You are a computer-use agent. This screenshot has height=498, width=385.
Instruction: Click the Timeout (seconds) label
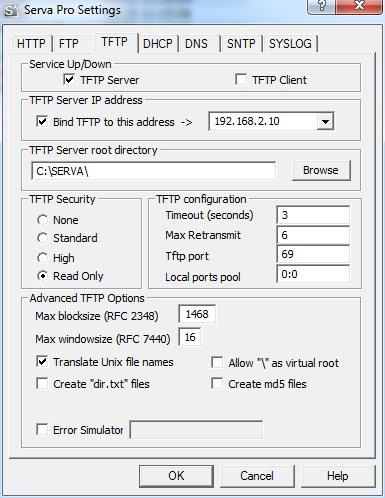[210, 215]
